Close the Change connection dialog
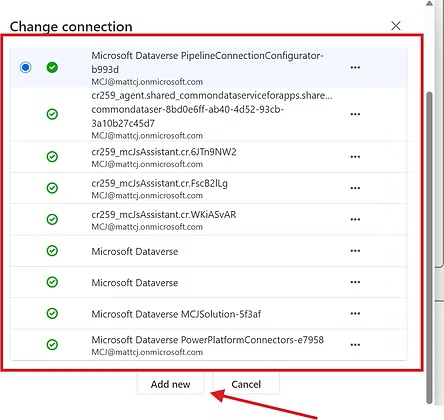Viewport: 444px width, 420px height. click(x=396, y=26)
